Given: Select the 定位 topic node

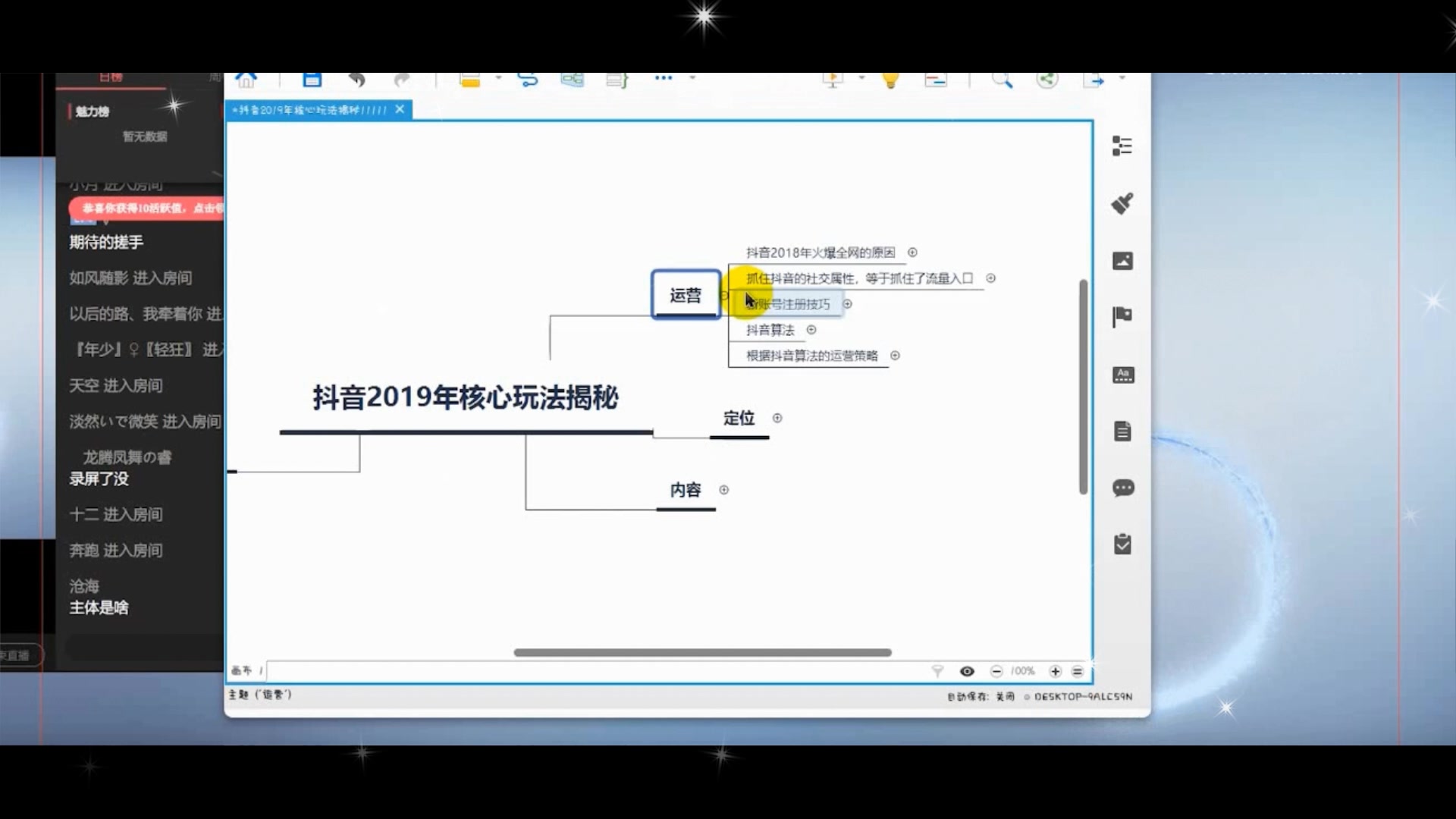Looking at the screenshot, I should click(739, 418).
